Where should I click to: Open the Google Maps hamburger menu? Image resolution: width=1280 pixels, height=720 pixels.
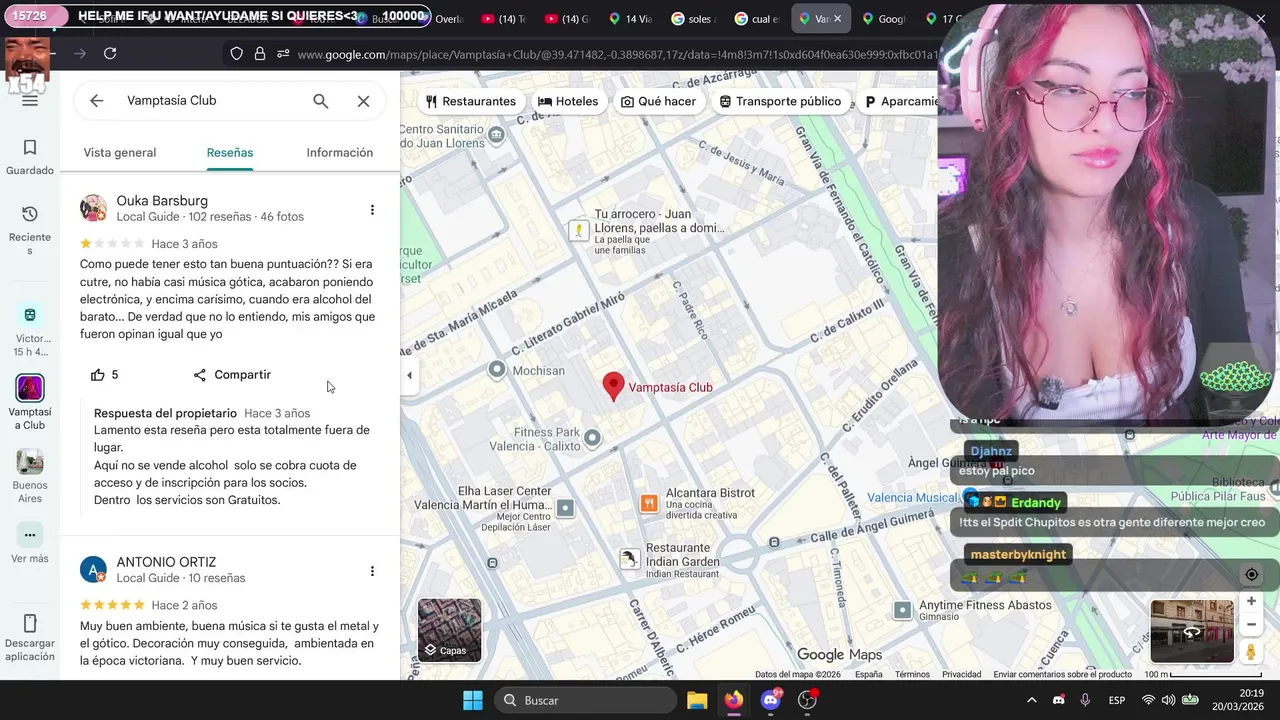tap(30, 100)
